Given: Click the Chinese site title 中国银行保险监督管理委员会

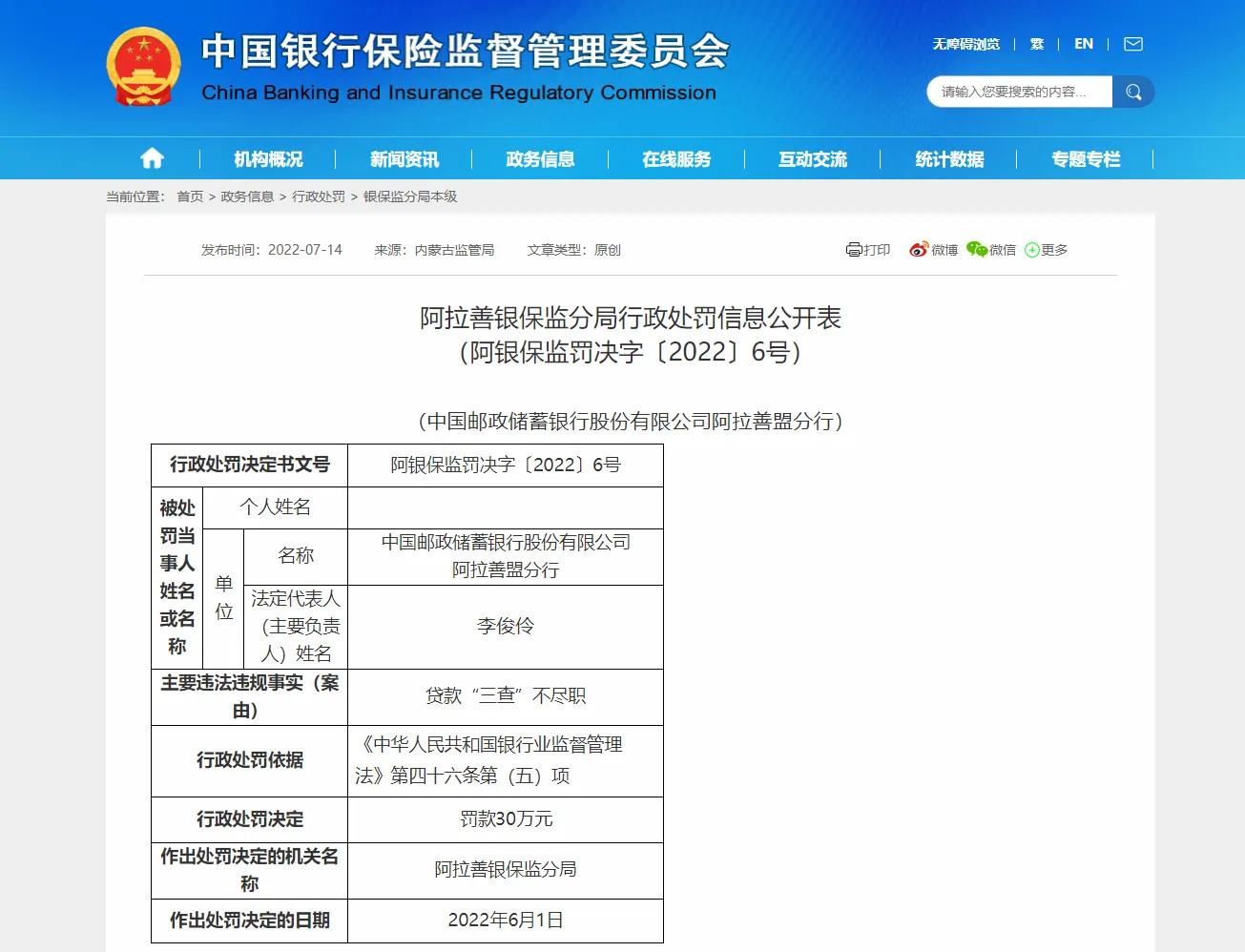Looking at the screenshot, I should [x=466, y=51].
